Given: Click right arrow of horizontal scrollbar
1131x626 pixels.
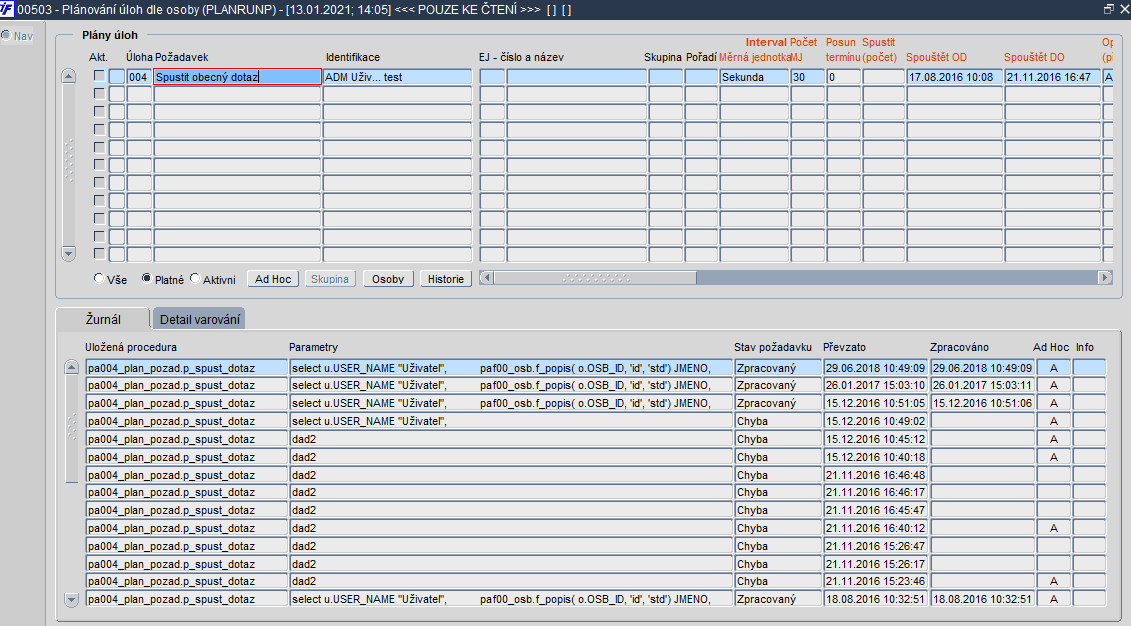Looking at the screenshot, I should pyautogui.click(x=1105, y=278).
